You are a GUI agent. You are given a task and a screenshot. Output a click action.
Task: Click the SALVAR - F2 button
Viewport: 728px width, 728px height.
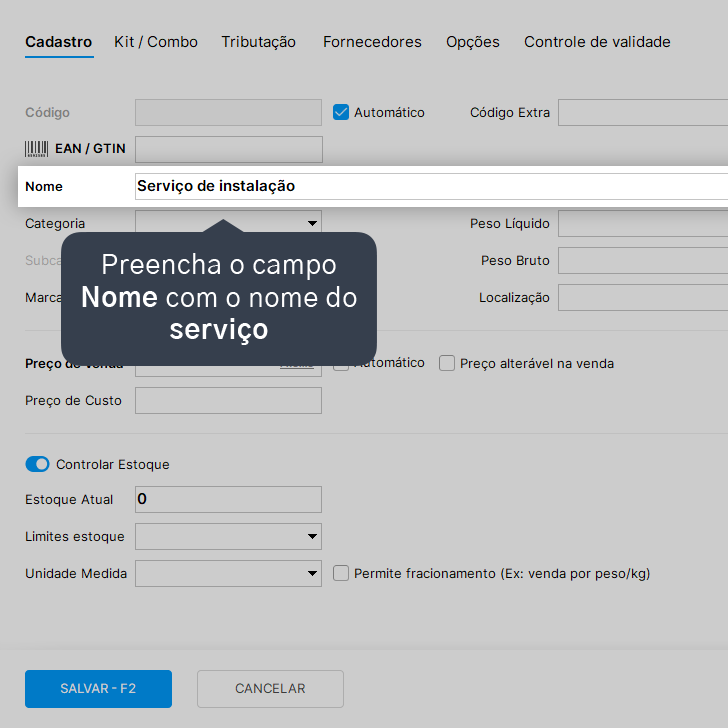[98, 689]
